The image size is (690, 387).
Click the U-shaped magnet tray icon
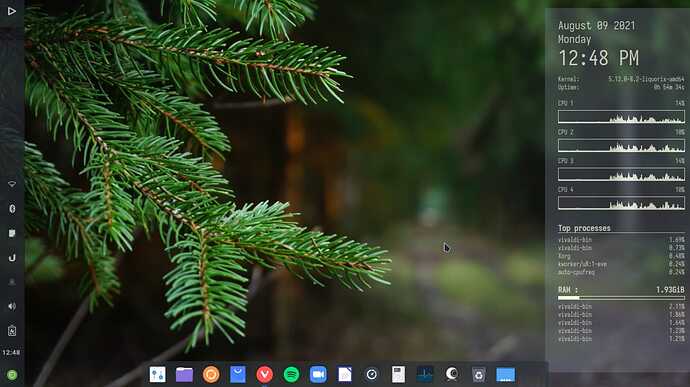[12, 258]
